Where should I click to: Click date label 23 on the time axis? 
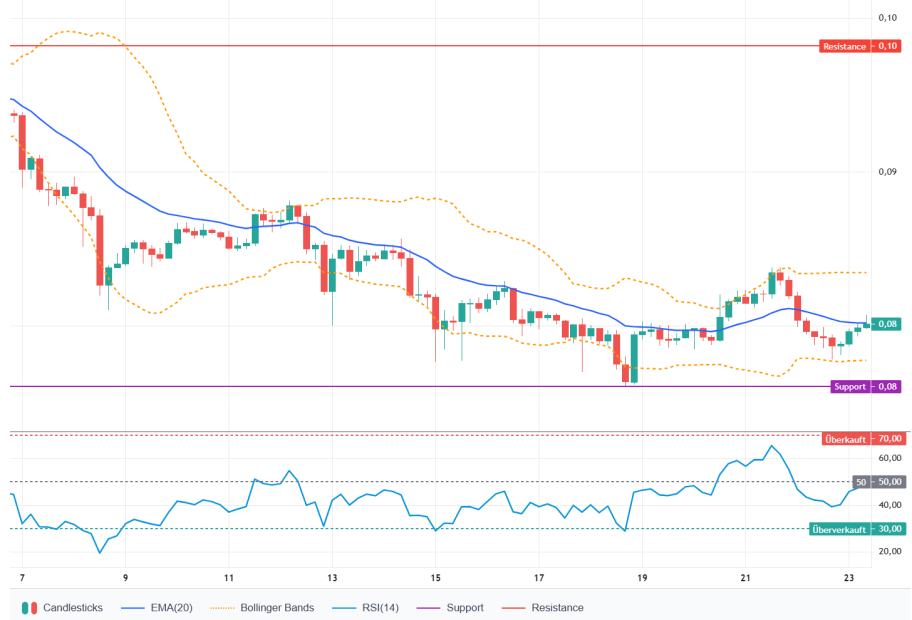point(849,578)
